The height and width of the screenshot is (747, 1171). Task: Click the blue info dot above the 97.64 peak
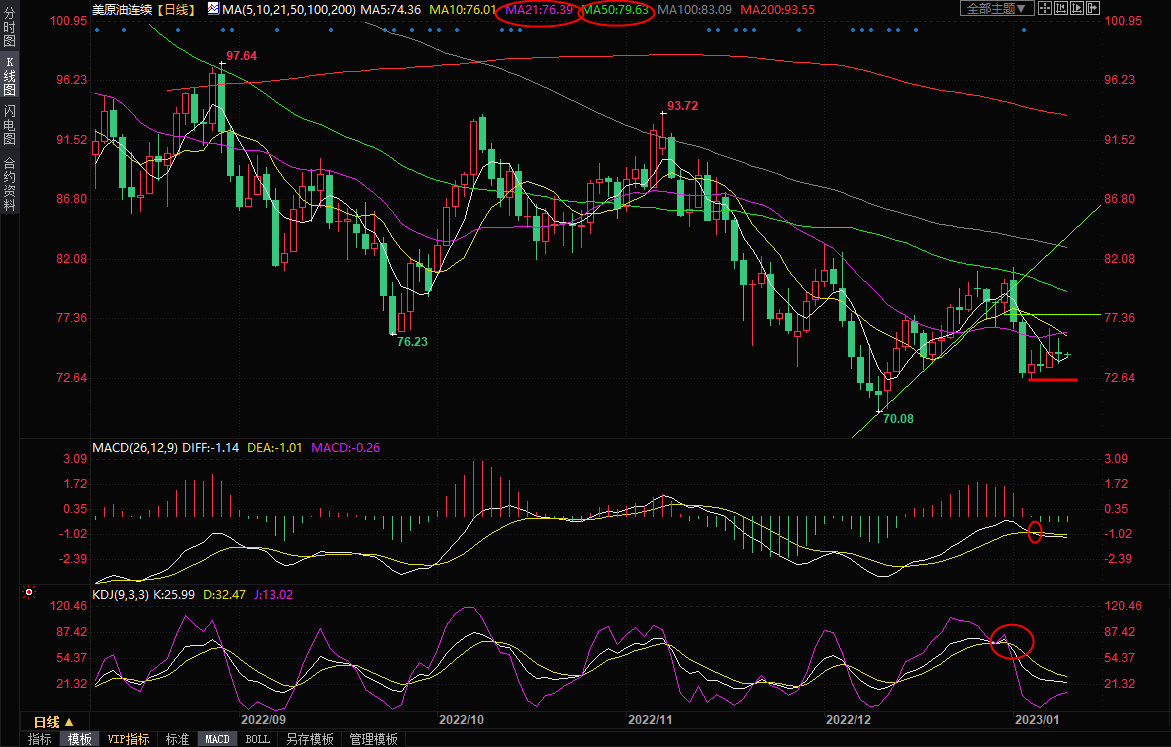click(x=221, y=29)
